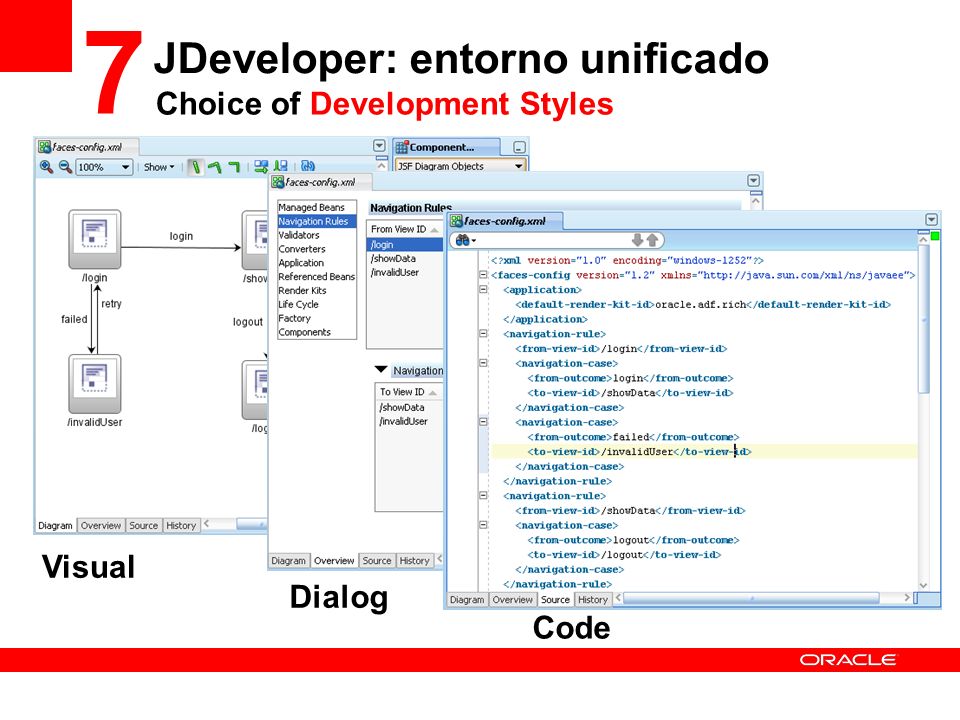Click the login navigation arrow label
This screenshot has height=720, width=960.
181,236
